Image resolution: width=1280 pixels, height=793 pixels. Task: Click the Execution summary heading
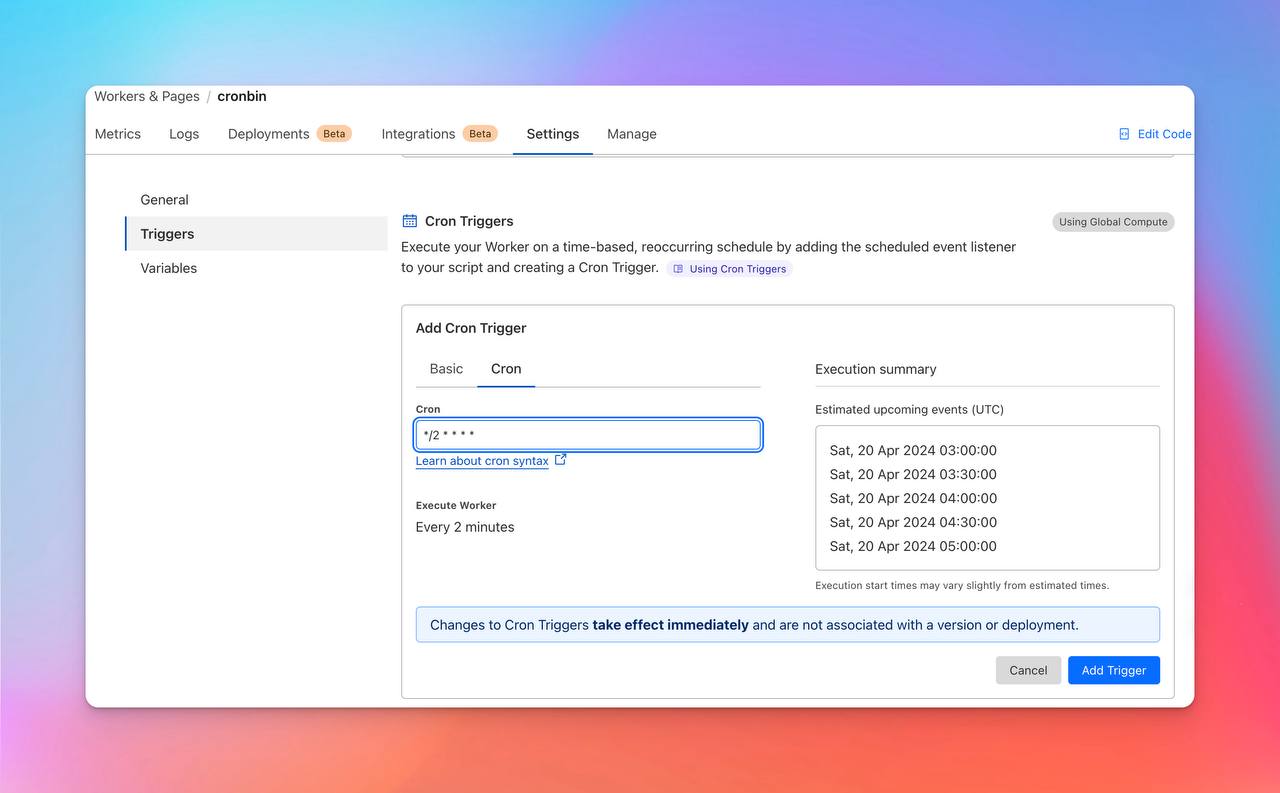coord(876,369)
